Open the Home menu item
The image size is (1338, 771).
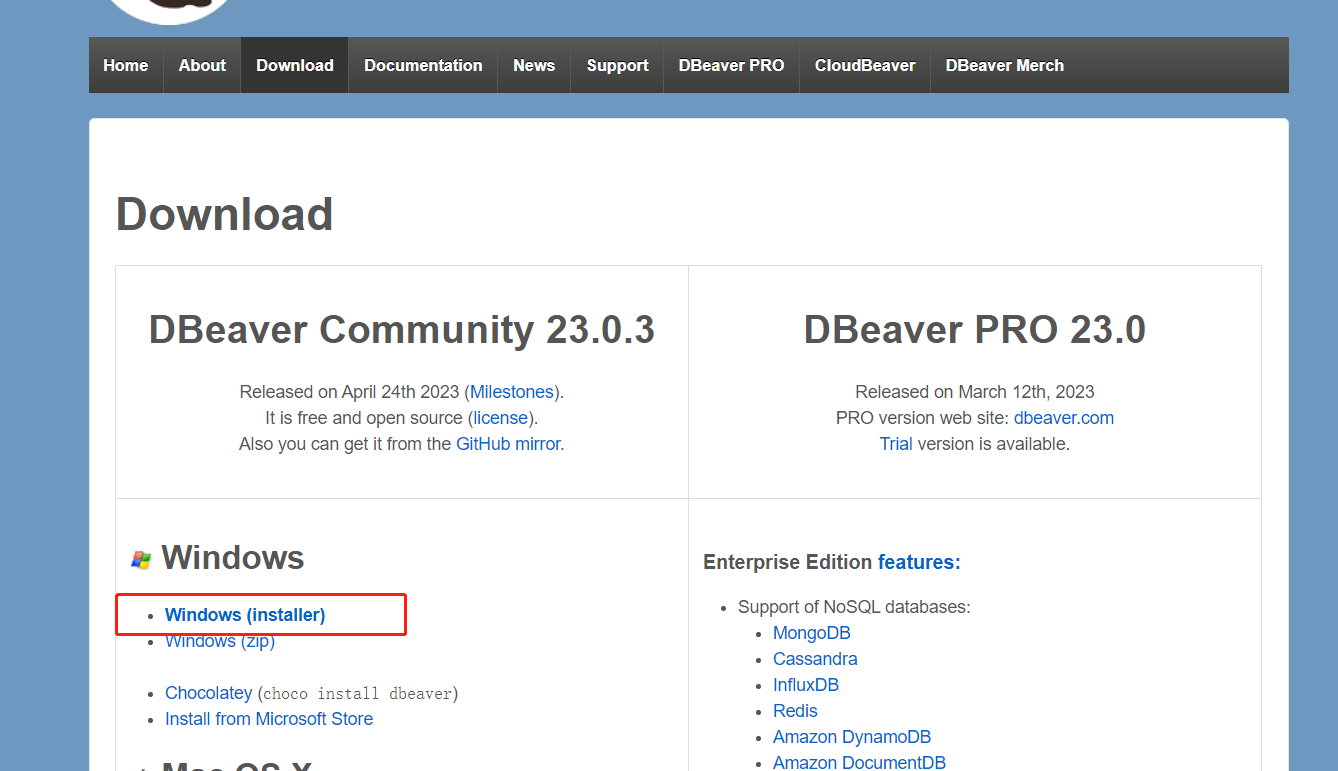click(126, 65)
